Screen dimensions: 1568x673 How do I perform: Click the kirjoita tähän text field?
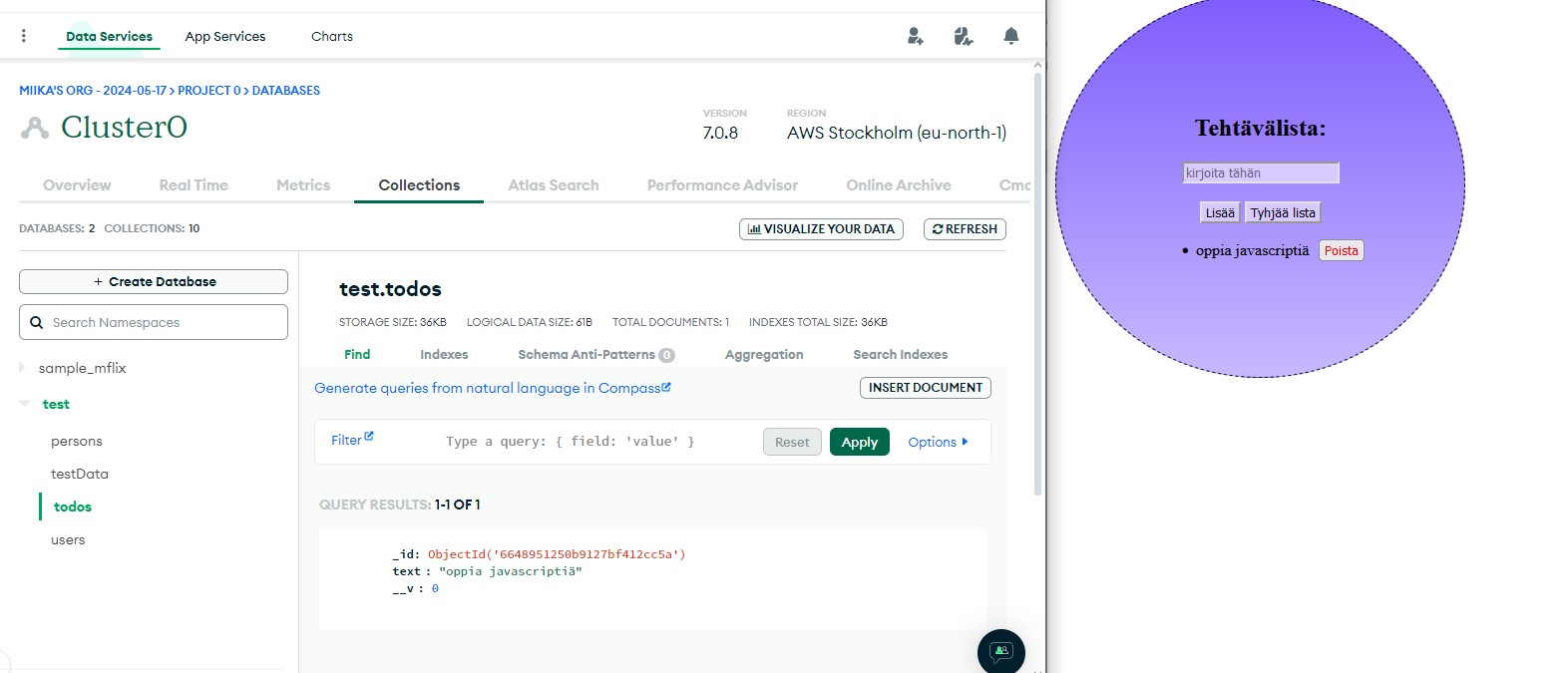pyautogui.click(x=1260, y=173)
